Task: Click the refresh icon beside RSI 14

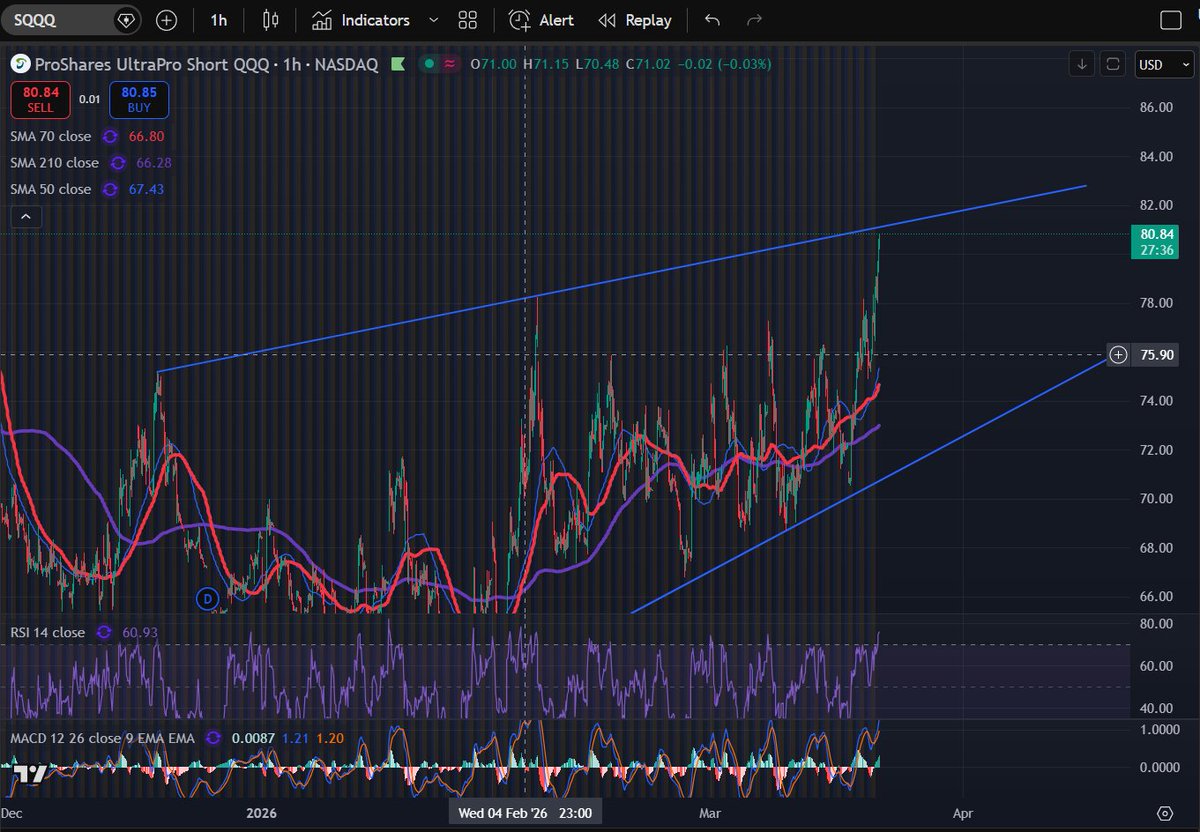Action: tap(104, 632)
